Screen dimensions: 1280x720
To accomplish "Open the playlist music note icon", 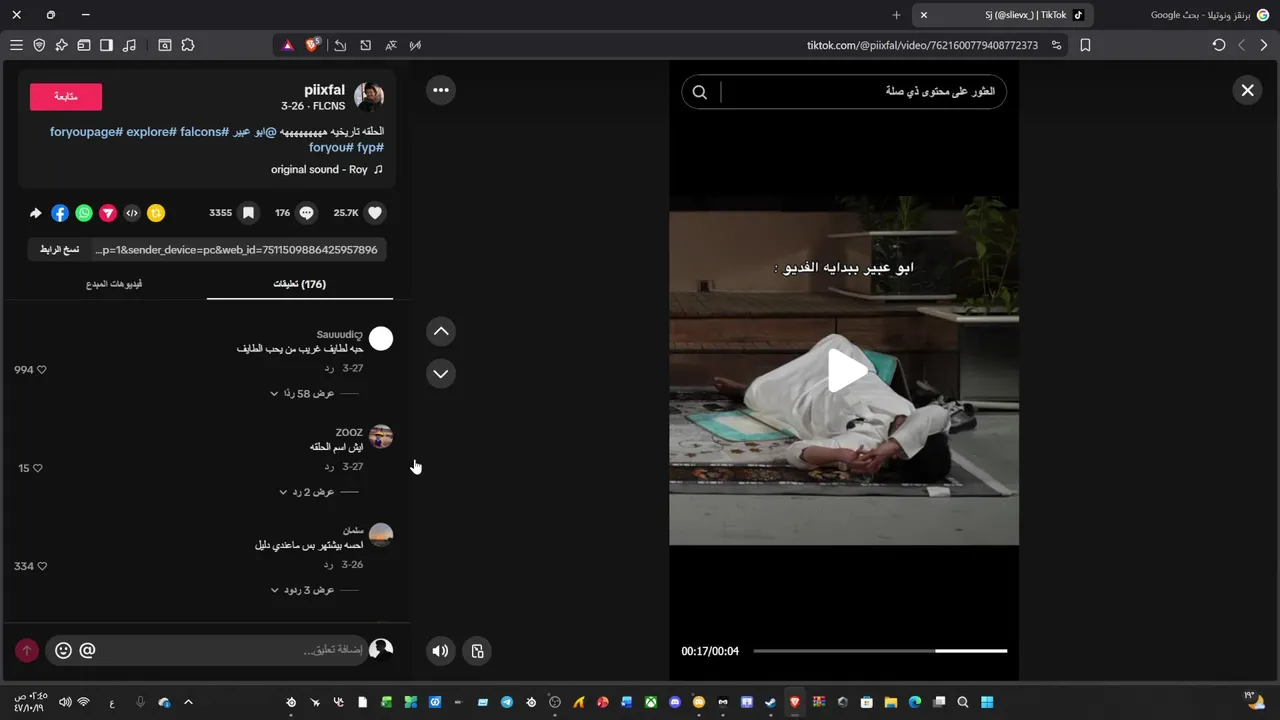I will [129, 45].
